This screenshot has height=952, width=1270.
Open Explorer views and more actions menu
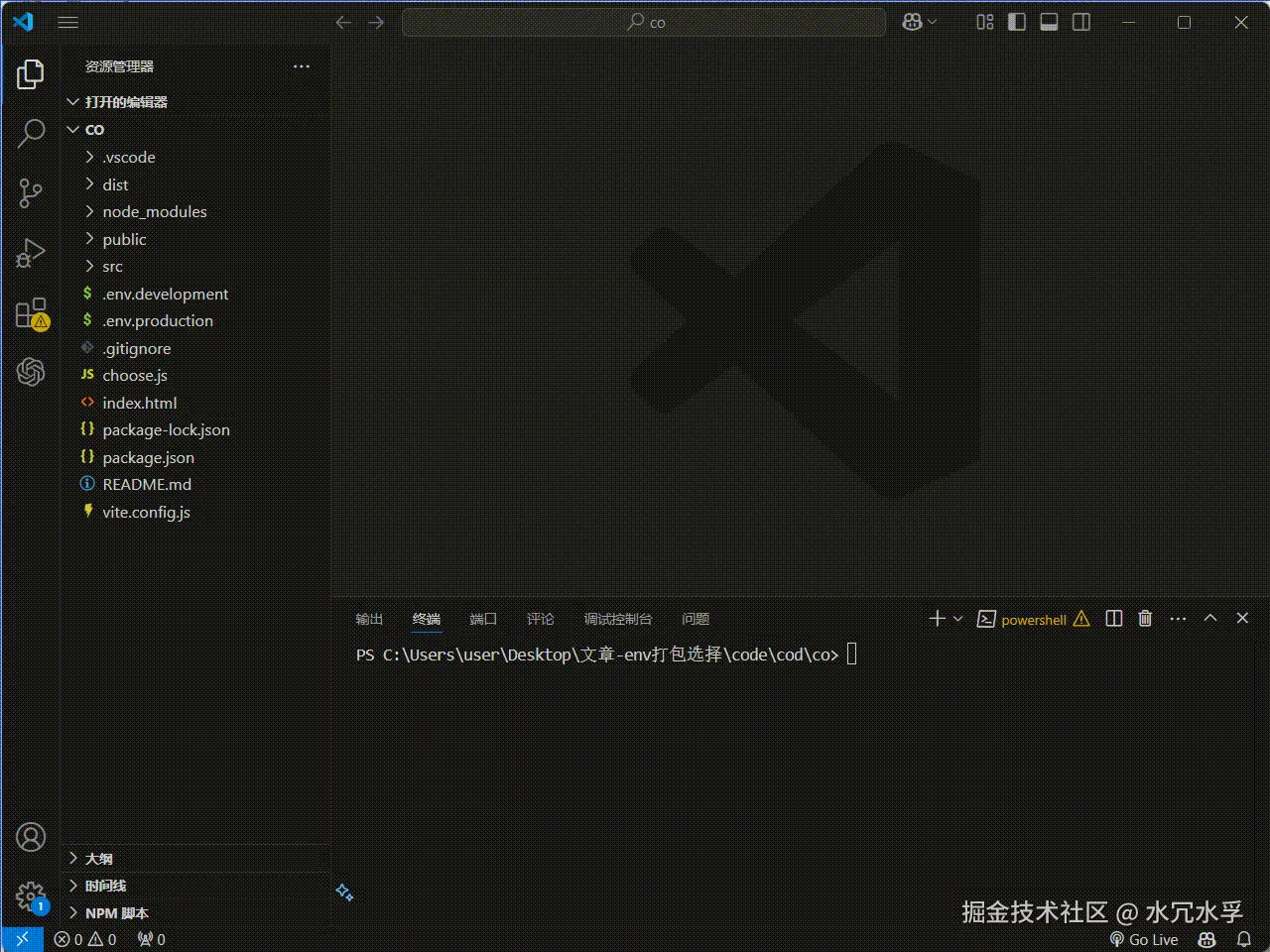[302, 66]
